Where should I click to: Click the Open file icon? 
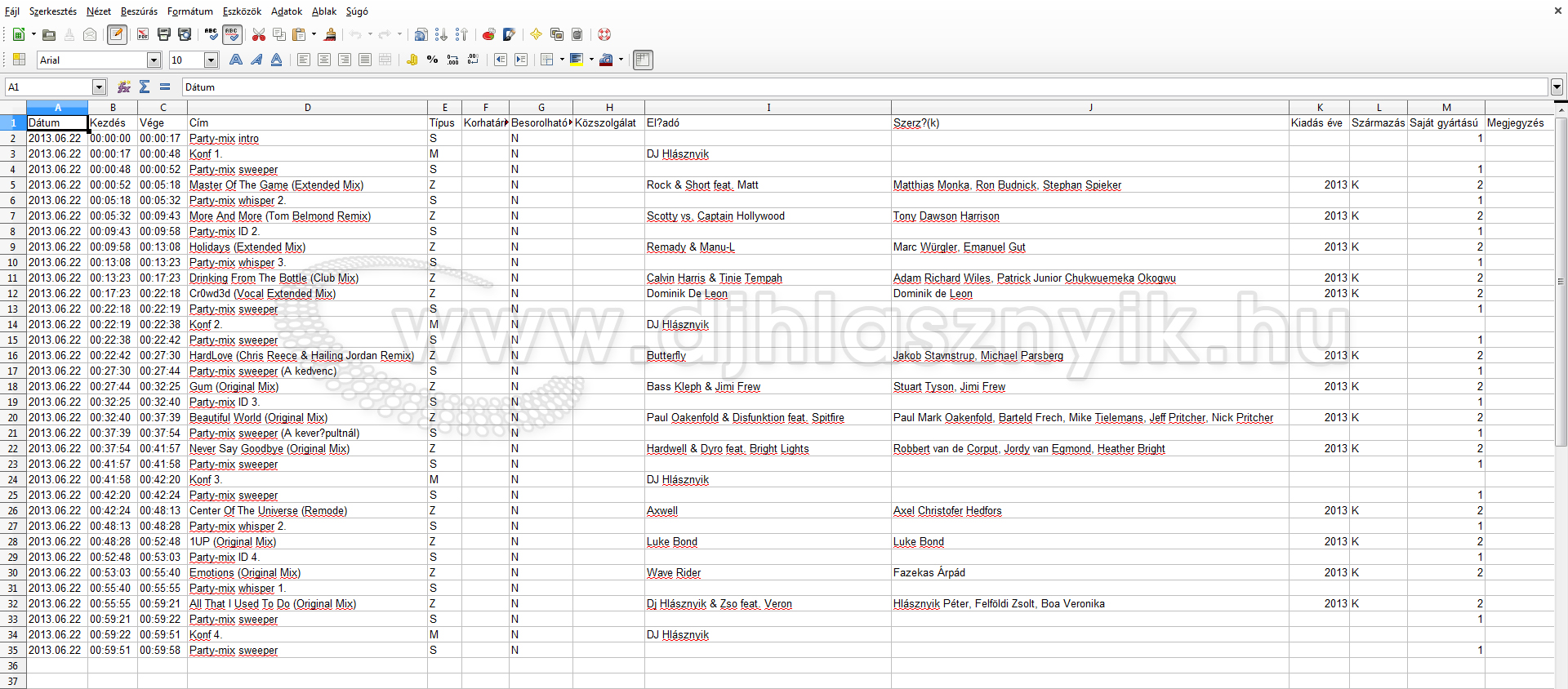[49, 34]
